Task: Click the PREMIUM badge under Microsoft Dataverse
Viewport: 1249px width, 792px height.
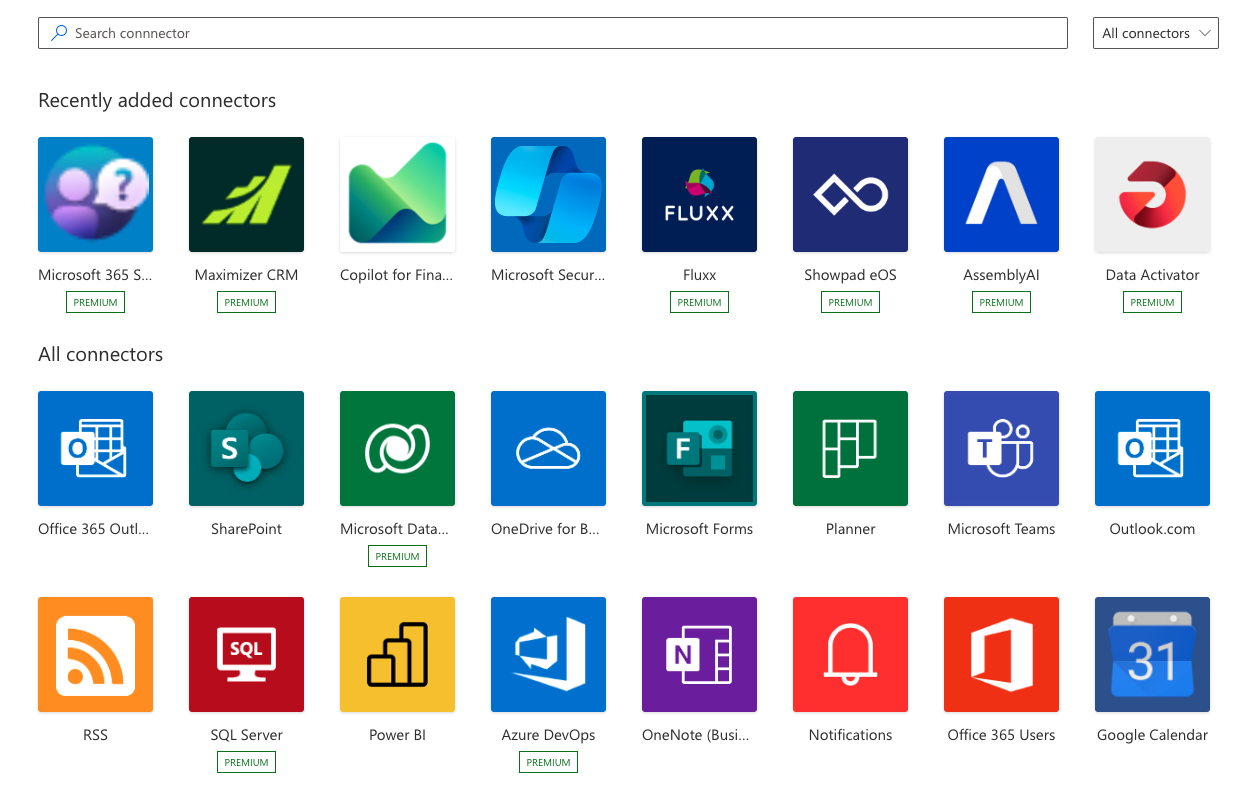Action: [x=397, y=556]
